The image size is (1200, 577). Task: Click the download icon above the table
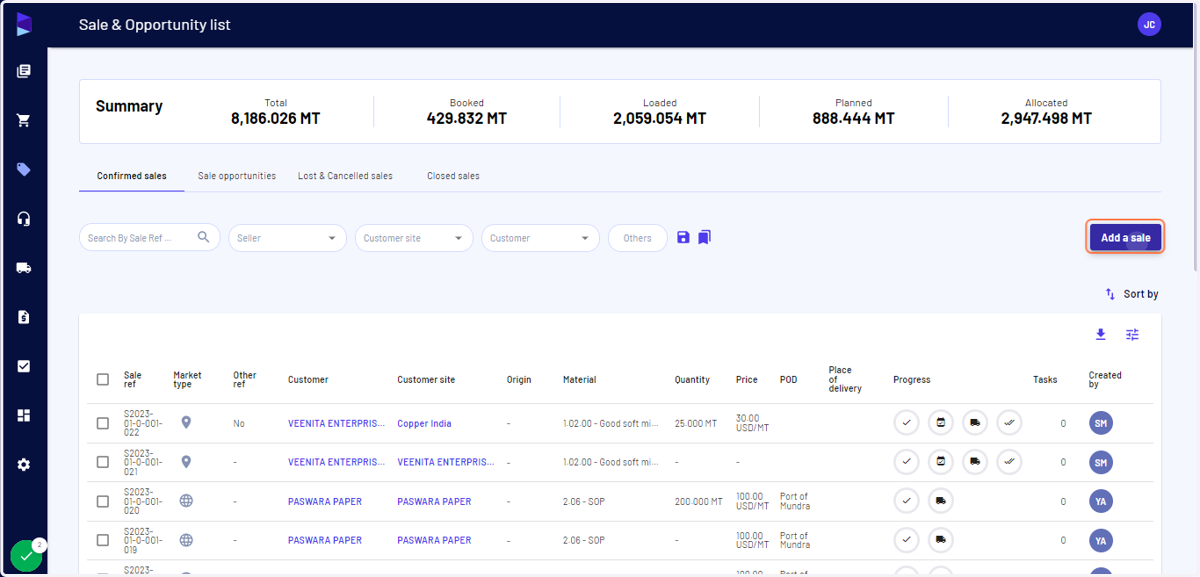click(x=1101, y=334)
